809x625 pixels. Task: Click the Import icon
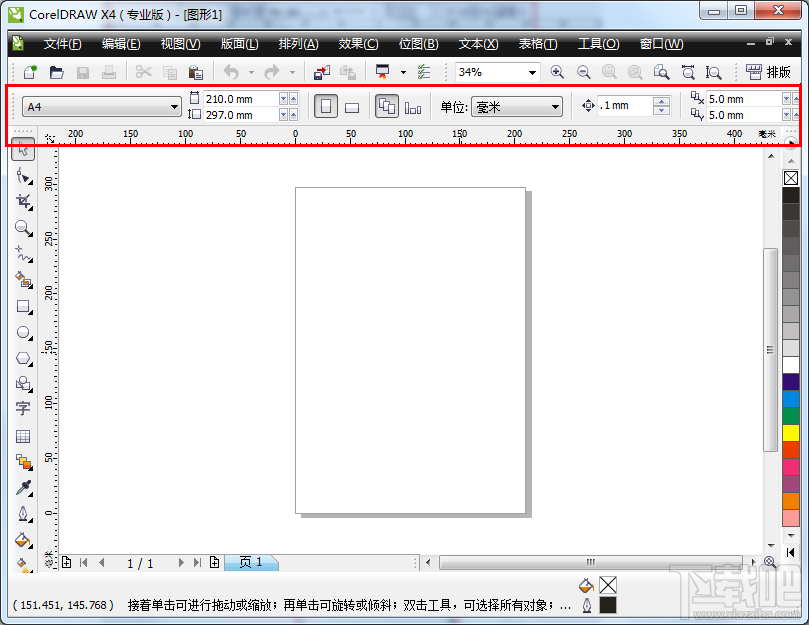click(322, 72)
